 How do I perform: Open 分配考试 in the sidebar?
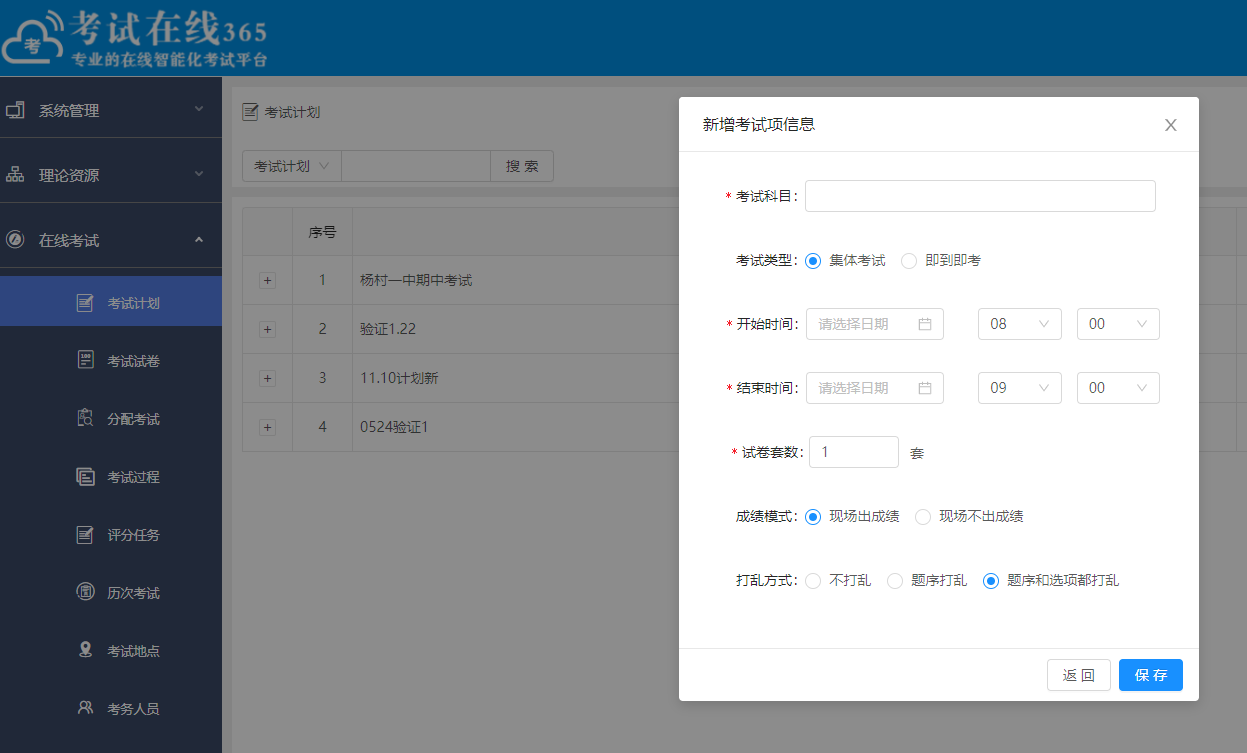tap(110, 419)
